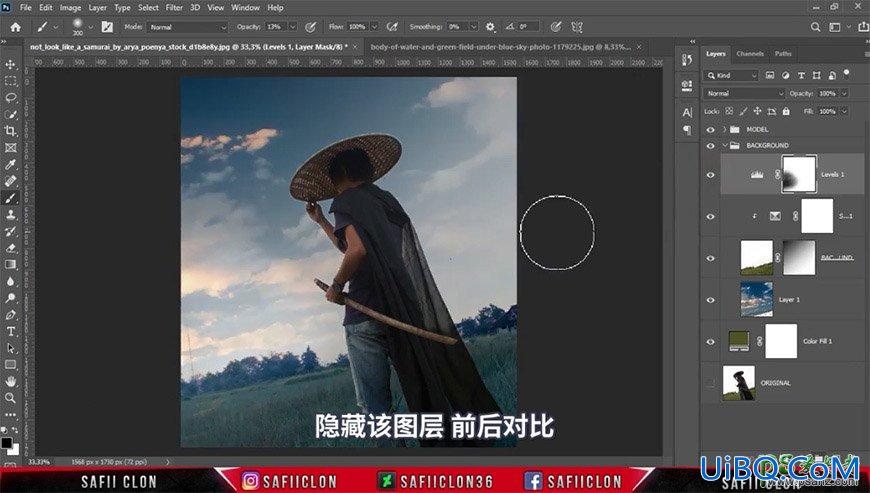Viewport: 870px width, 493px height.
Task: Open the brush preset picker arrow
Action: click(x=90, y=27)
